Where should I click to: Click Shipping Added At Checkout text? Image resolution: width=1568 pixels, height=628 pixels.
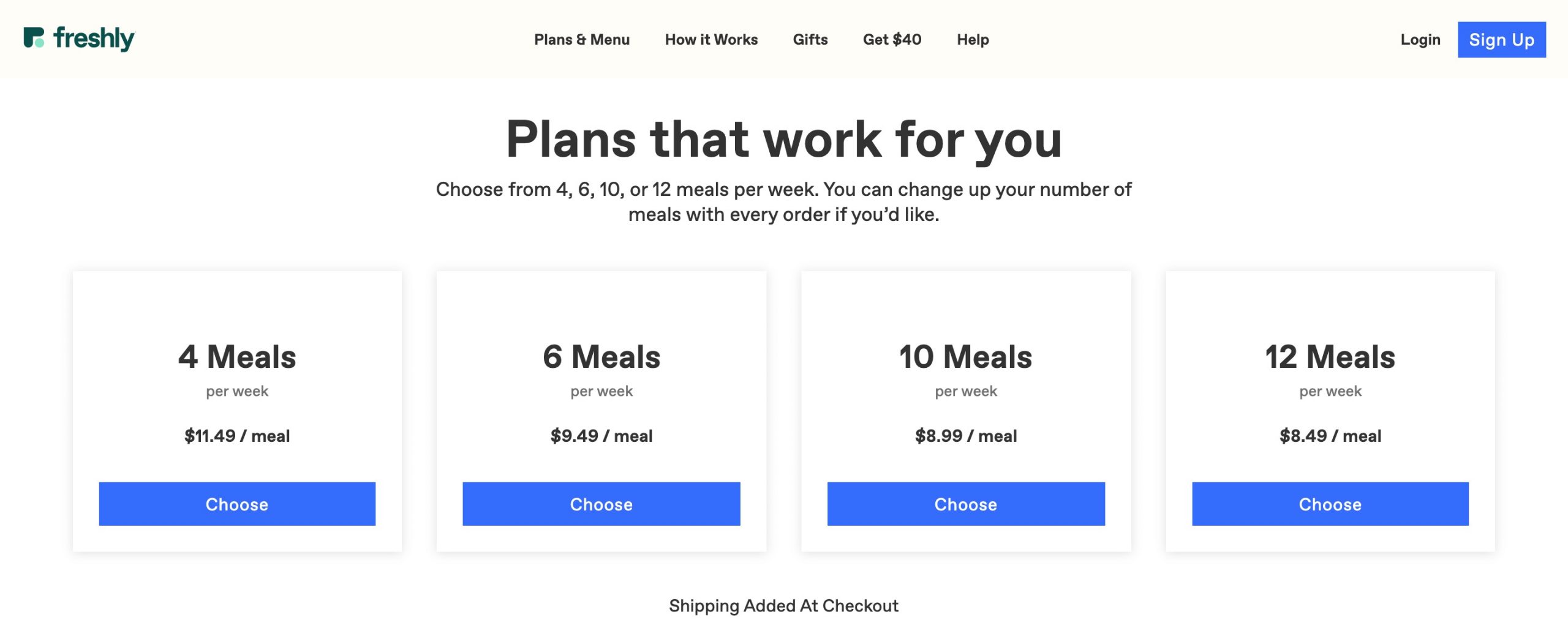pos(783,606)
